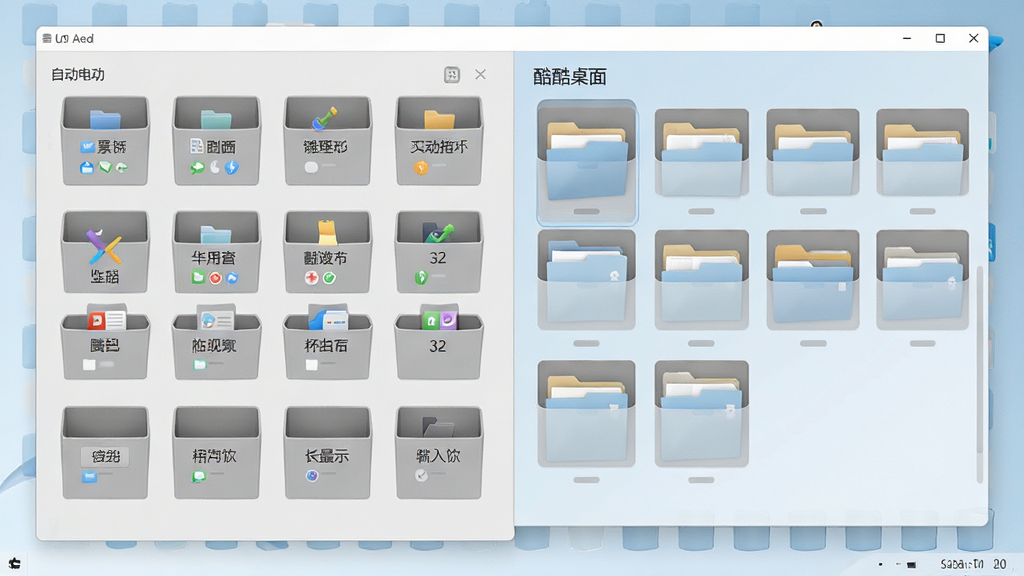Image resolution: width=1024 pixels, height=576 pixels.
Task: Click the purple round icon in the "长量示" bin
Action: pos(312,475)
